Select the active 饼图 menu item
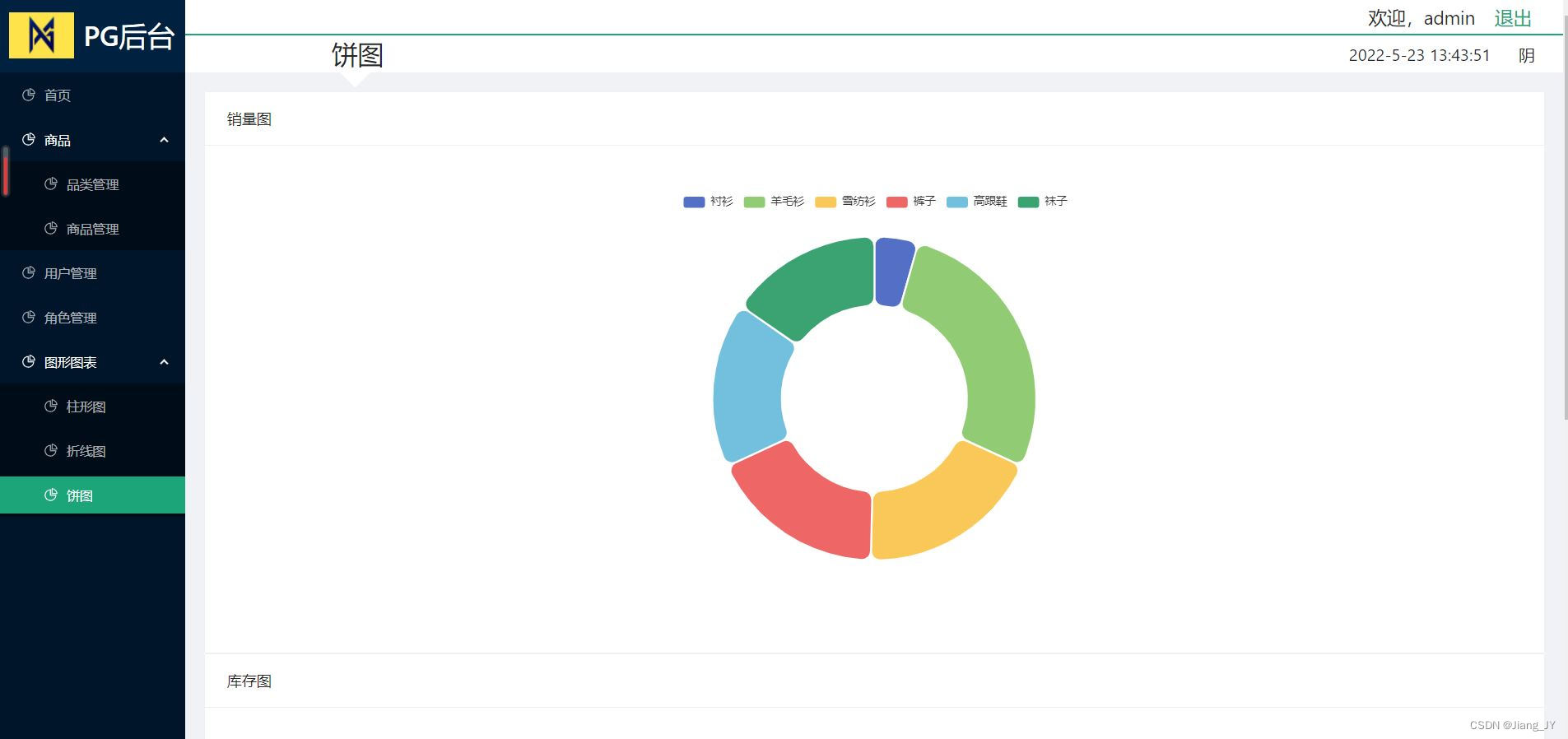1568x739 pixels. click(92, 495)
